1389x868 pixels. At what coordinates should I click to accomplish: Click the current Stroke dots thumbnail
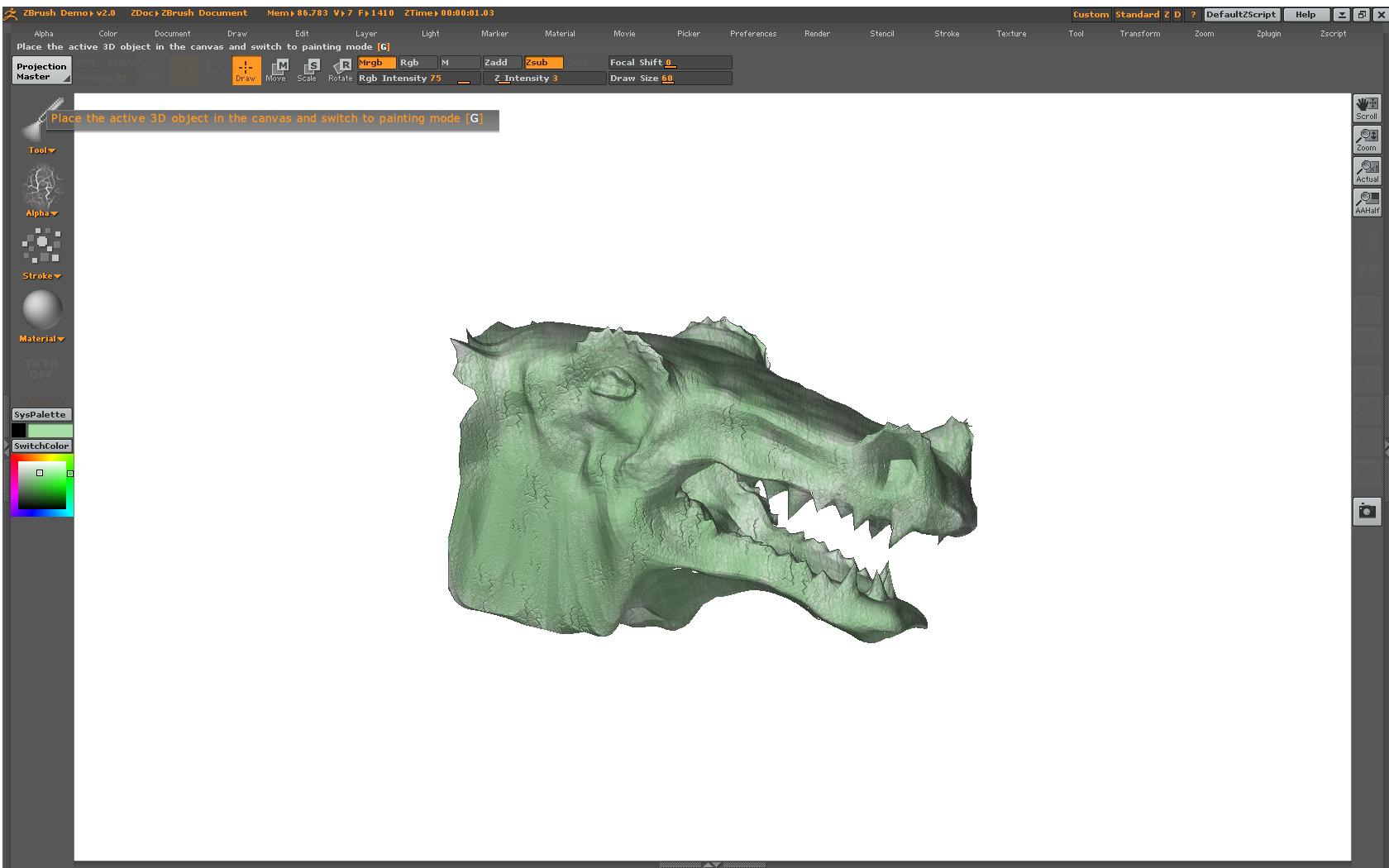(41, 247)
